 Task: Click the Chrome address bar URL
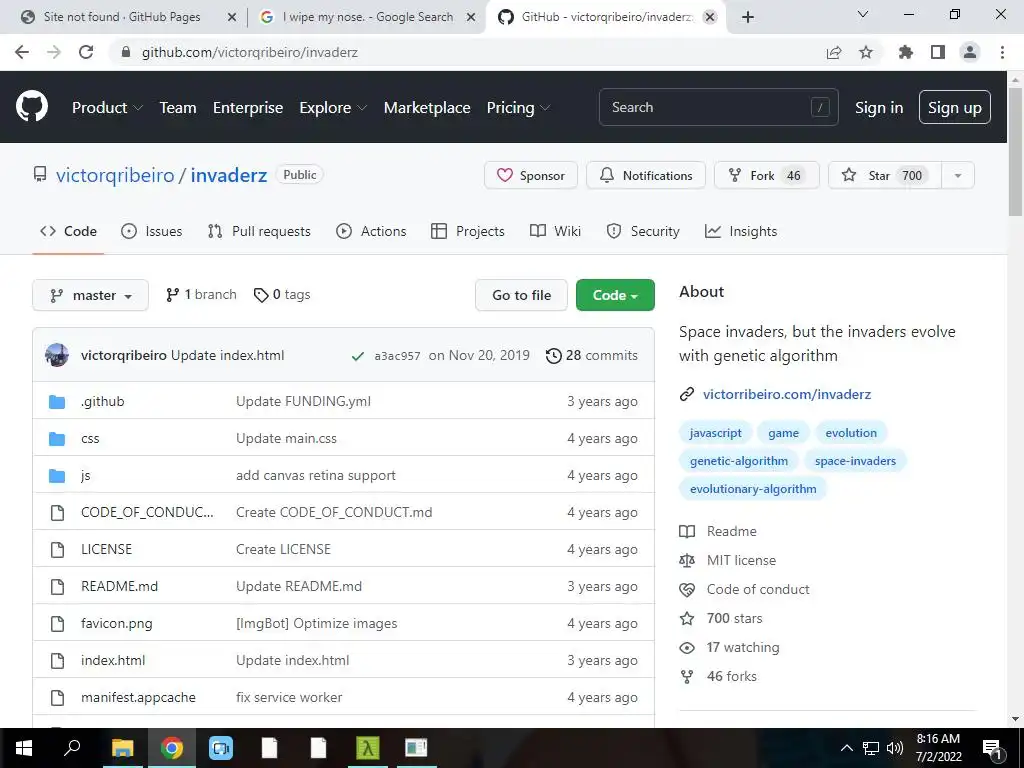pyautogui.click(x=249, y=52)
